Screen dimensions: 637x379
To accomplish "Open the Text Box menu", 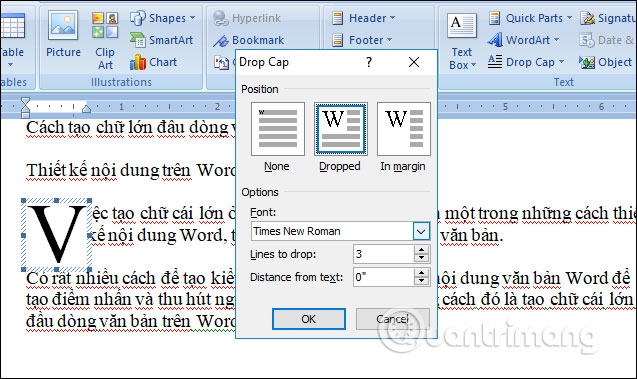I will [x=462, y=41].
